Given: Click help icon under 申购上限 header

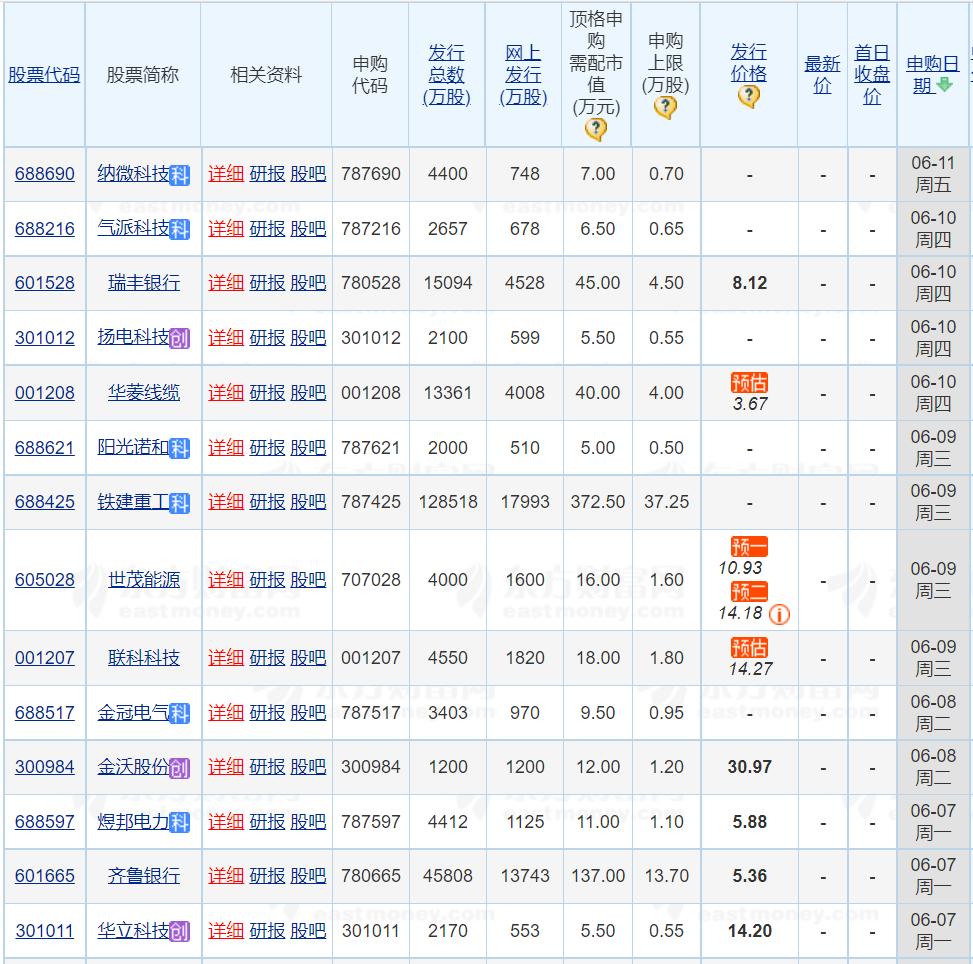Looking at the screenshot, I should 665,107.
